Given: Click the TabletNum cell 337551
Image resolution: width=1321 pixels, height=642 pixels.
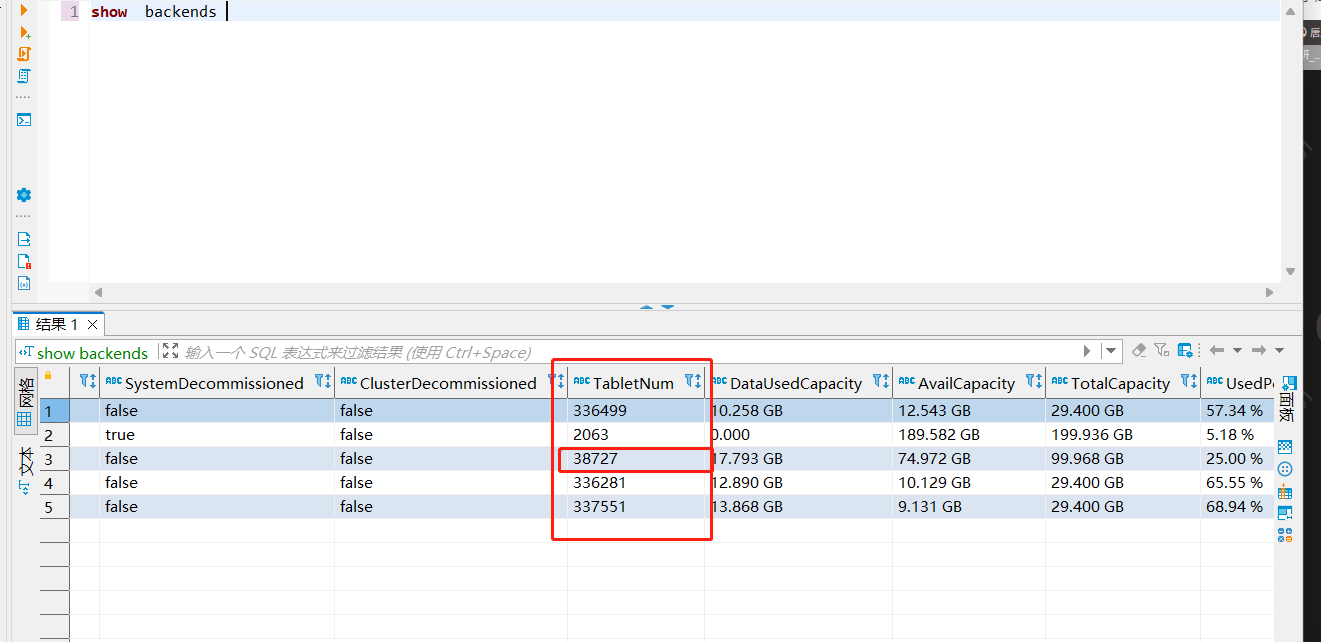Looking at the screenshot, I should coord(636,507).
